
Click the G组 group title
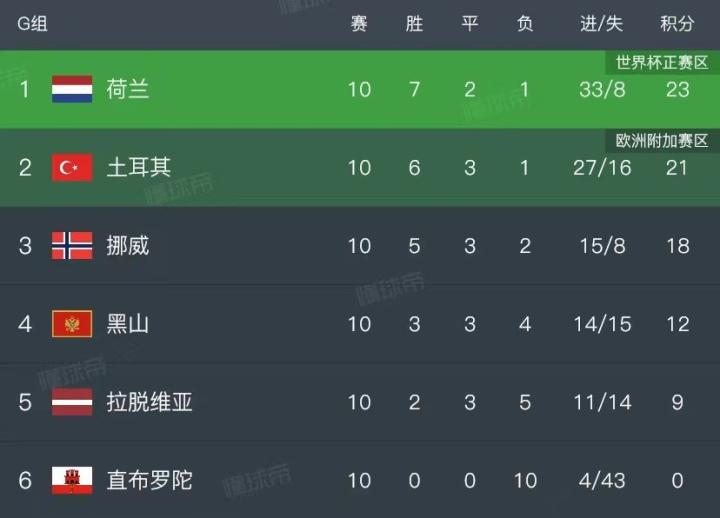32,24
